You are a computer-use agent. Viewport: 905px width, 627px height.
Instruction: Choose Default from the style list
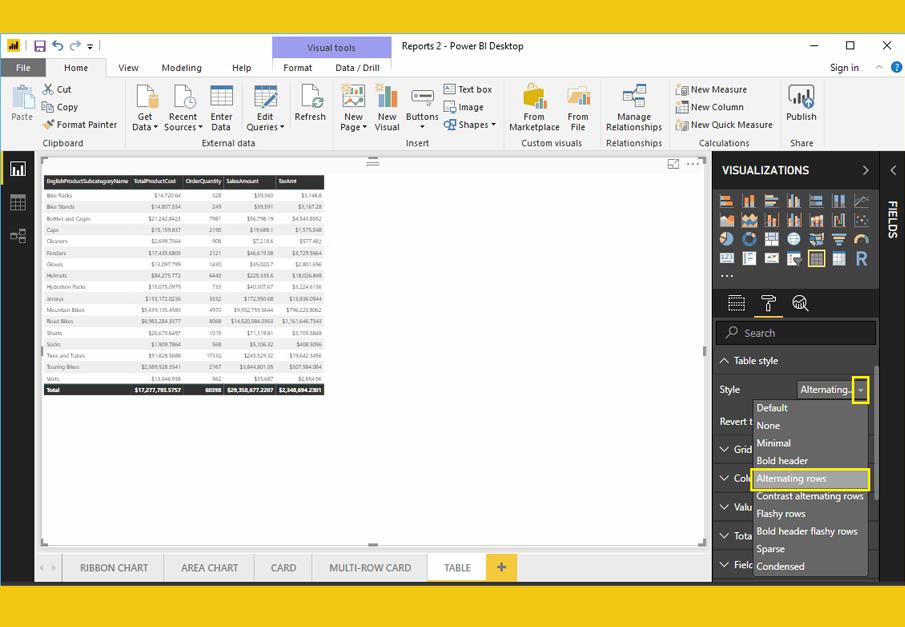pos(810,408)
